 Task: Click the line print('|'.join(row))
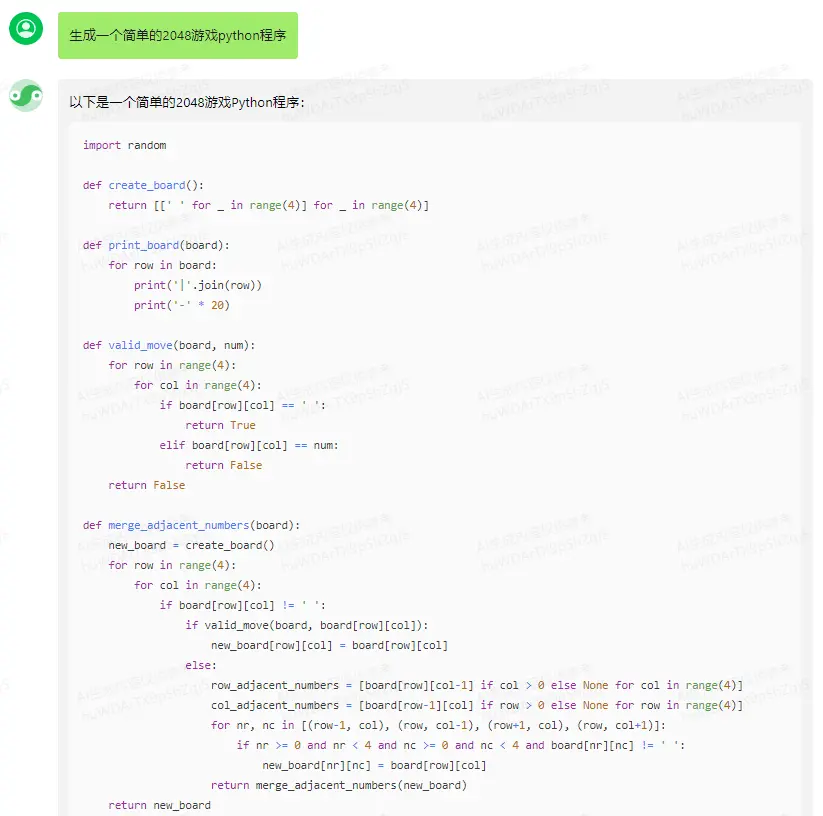(198, 285)
